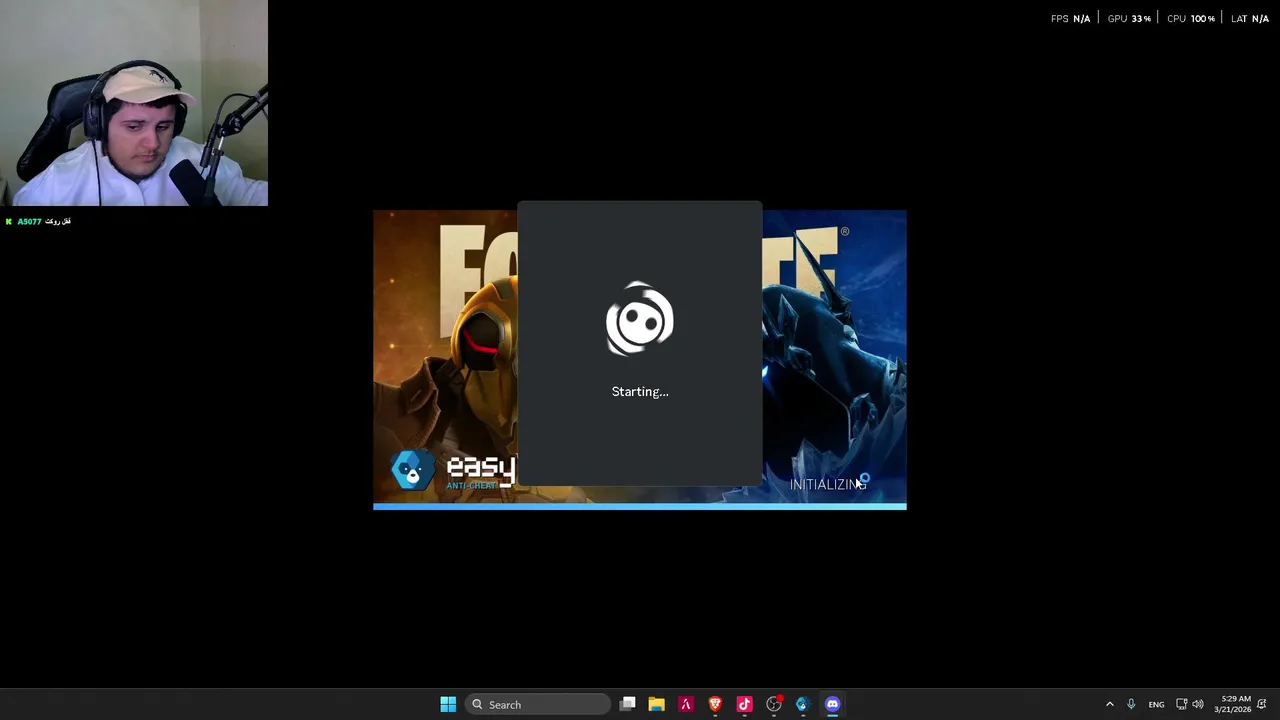Click the FPS N/A overlay readout
The image size is (1280, 720).
pyautogui.click(x=1070, y=18)
